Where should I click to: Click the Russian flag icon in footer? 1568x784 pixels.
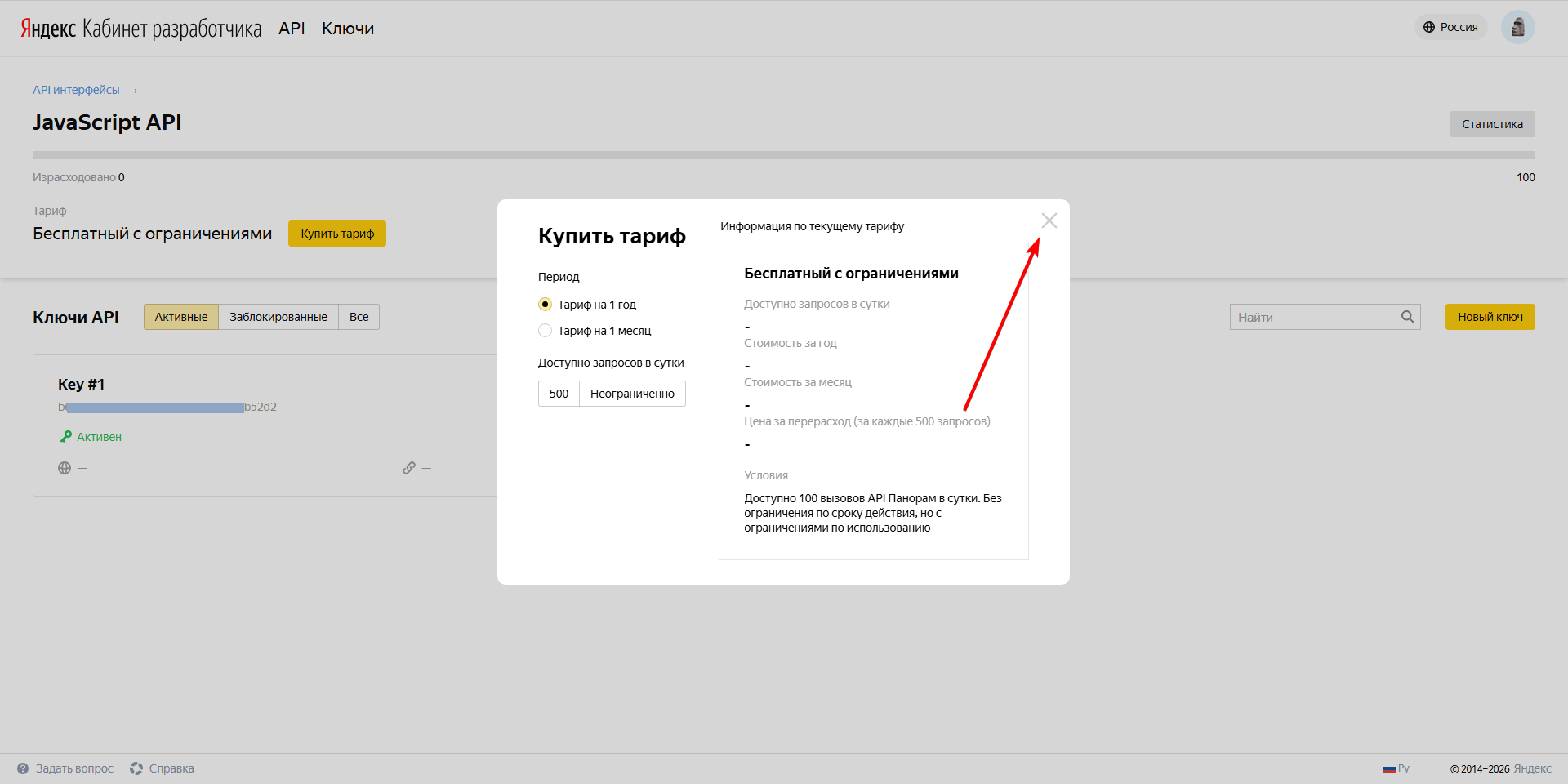pyautogui.click(x=1388, y=769)
